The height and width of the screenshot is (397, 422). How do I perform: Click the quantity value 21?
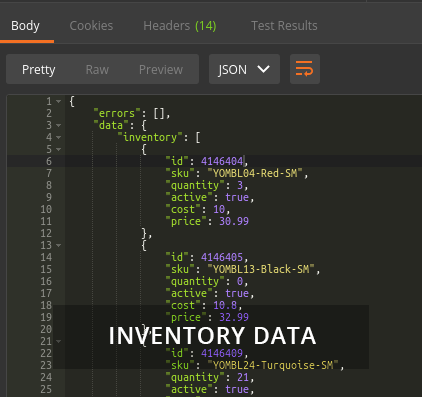click(243, 377)
